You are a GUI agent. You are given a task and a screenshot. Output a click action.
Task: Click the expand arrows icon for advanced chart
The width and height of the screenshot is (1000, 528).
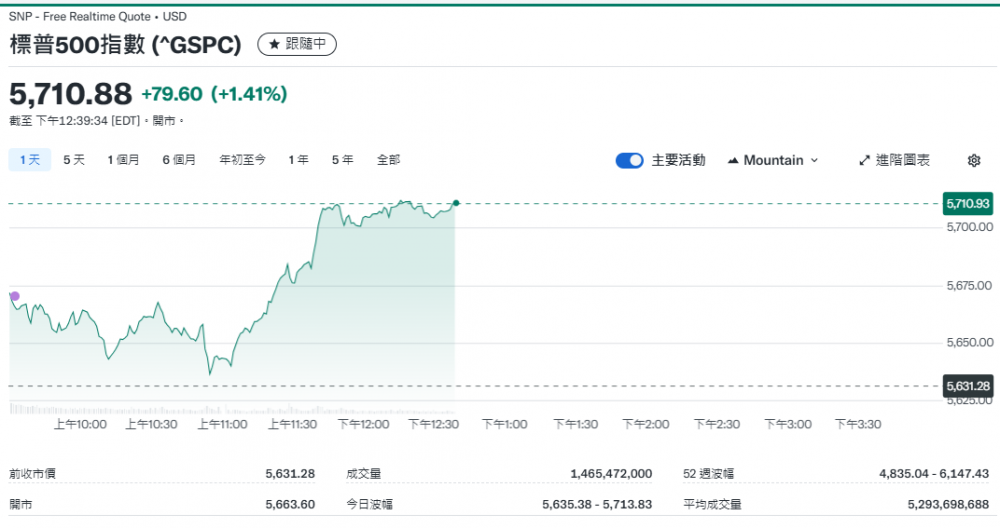pyautogui.click(x=864, y=160)
